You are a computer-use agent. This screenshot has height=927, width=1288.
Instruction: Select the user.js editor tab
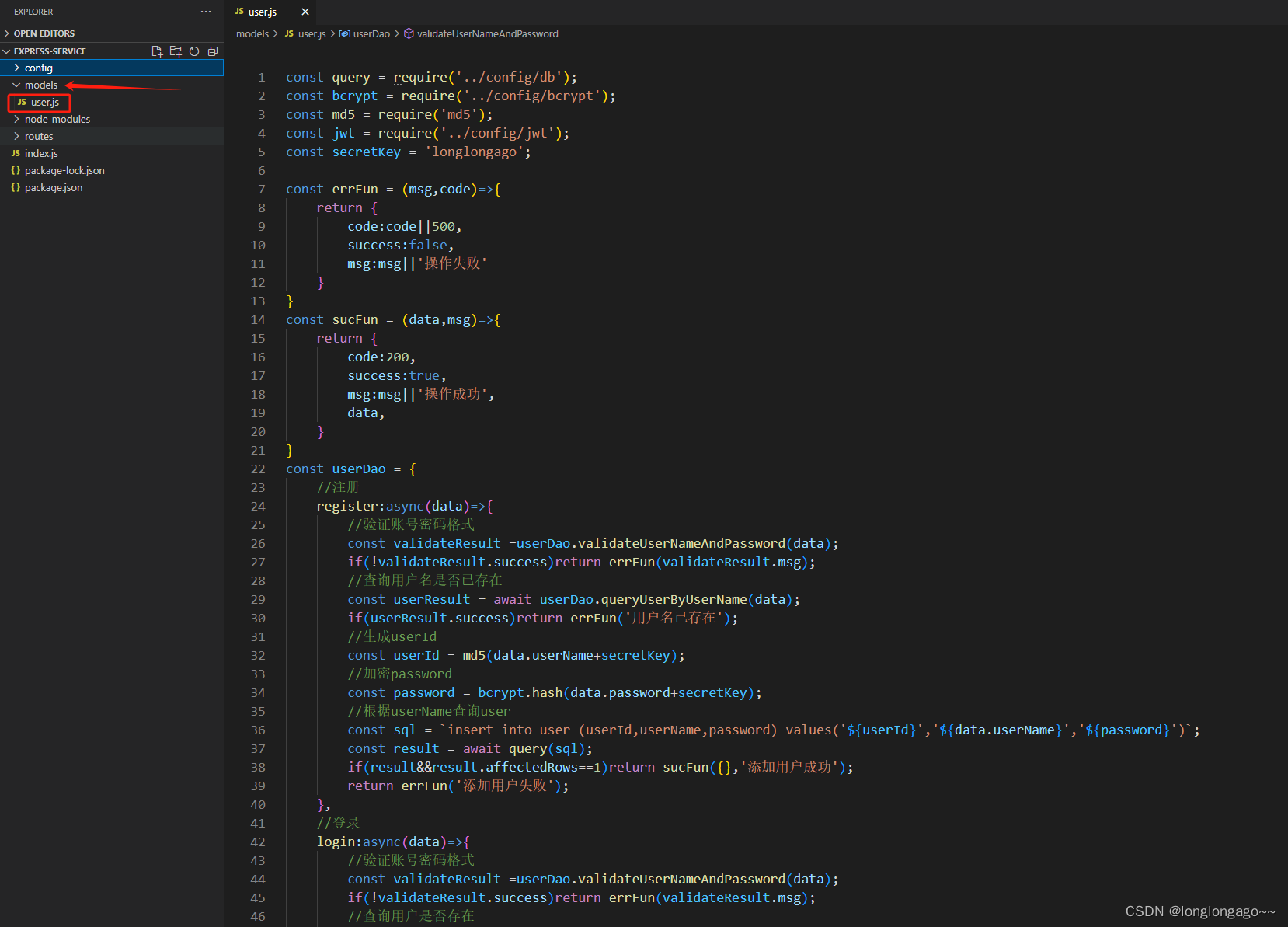[263, 12]
